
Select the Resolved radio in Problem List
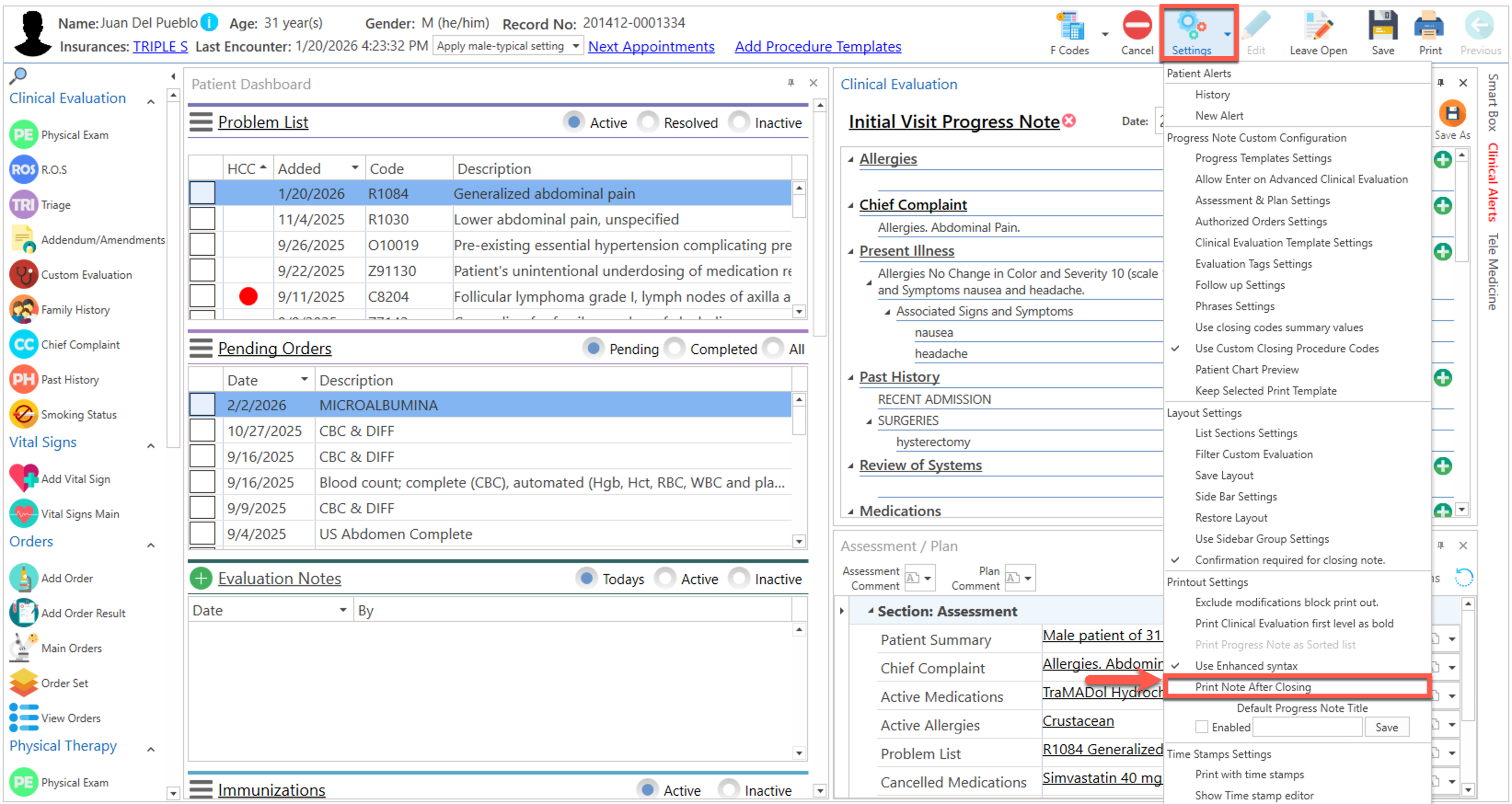pos(648,122)
